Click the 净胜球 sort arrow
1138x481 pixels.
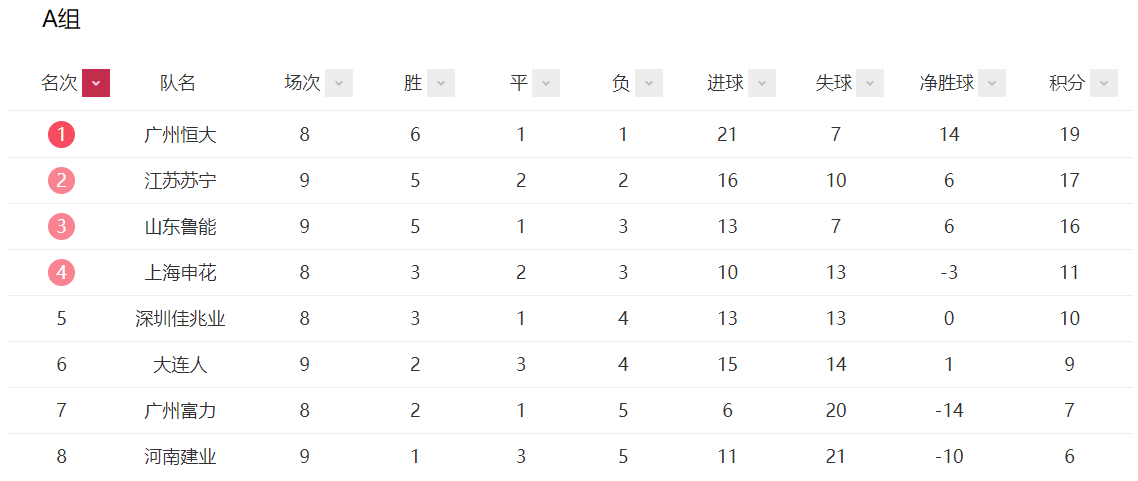[x=992, y=83]
